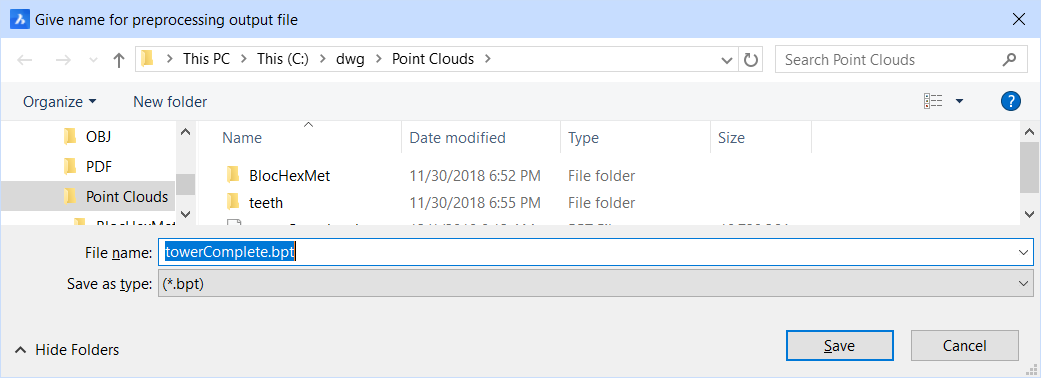The height and width of the screenshot is (378, 1041).
Task: Click the Save button
Action: click(x=839, y=345)
